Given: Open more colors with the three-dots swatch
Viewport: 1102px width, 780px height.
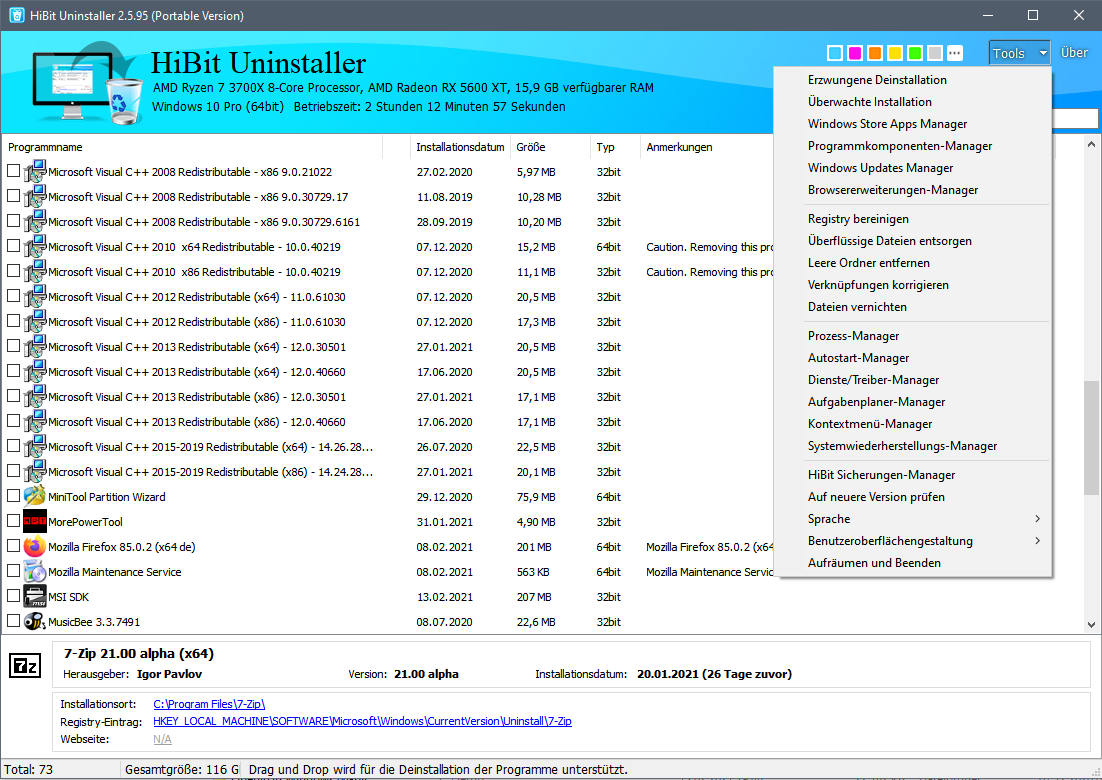Looking at the screenshot, I should click(954, 53).
